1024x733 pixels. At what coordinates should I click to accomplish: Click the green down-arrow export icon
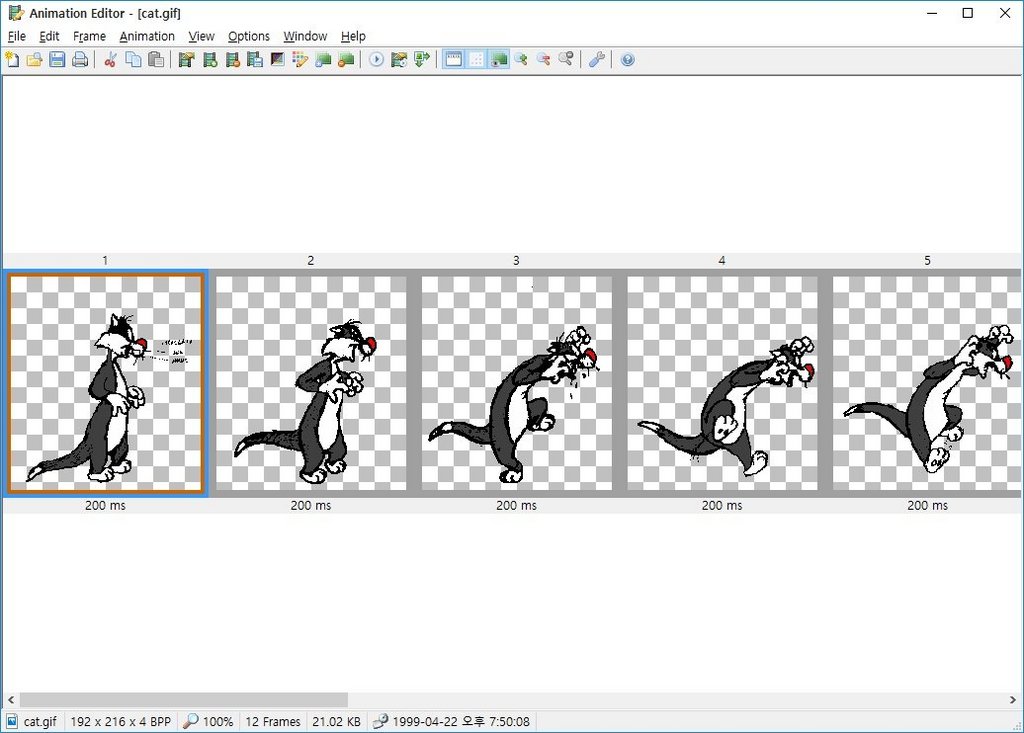[422, 59]
